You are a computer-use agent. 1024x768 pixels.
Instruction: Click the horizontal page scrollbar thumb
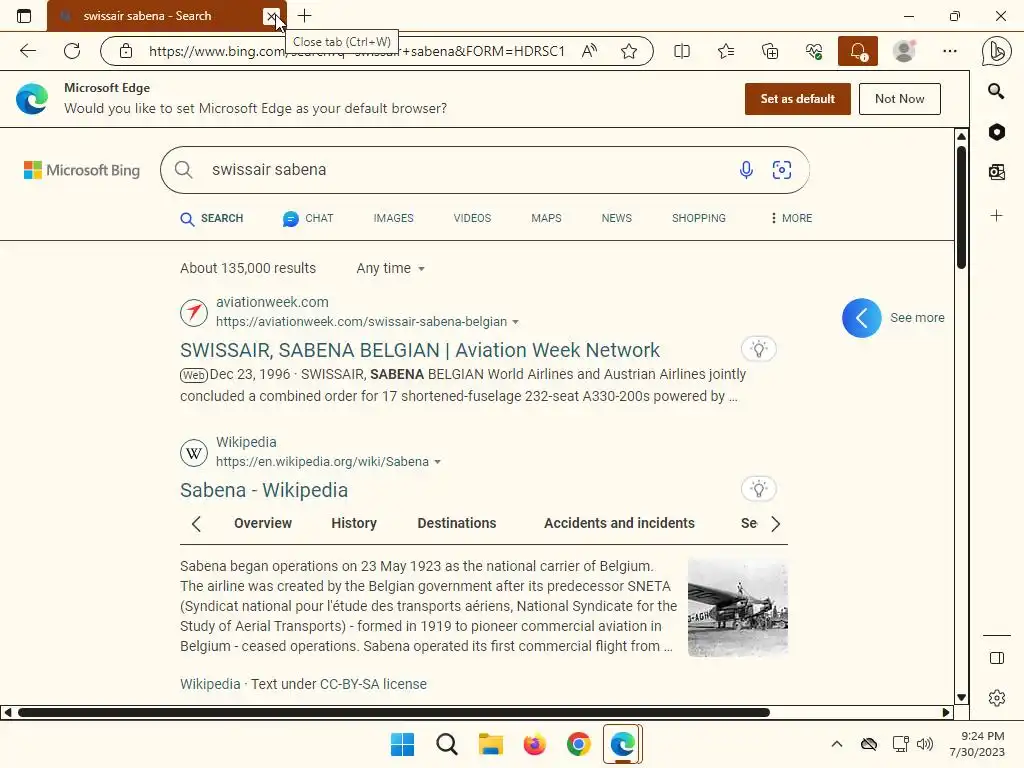pos(394,712)
